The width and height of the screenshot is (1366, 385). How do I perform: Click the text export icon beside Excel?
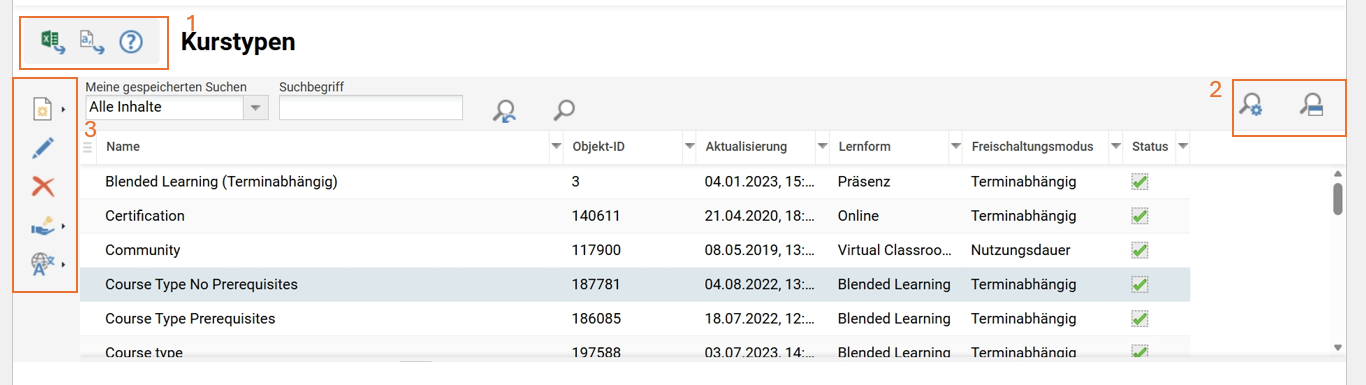(x=92, y=41)
